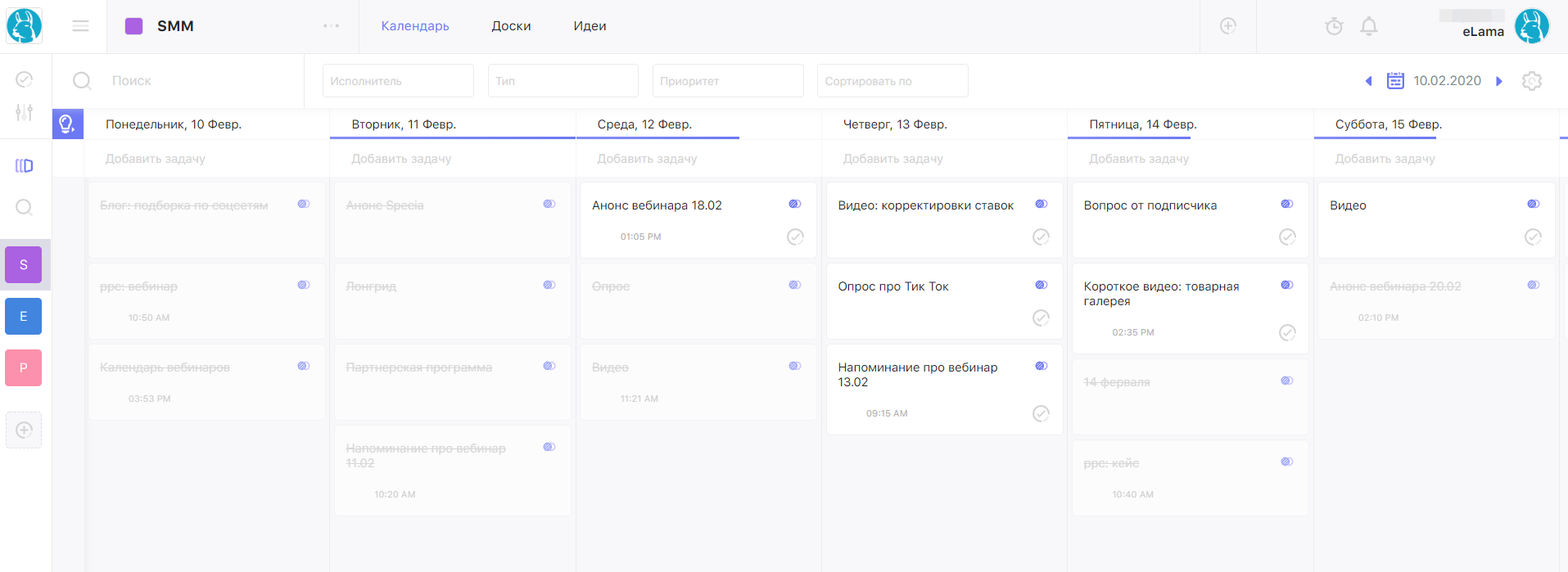Viewport: 1568px width, 572px height.
Task: Open the hamburger menu
Action: [x=80, y=26]
